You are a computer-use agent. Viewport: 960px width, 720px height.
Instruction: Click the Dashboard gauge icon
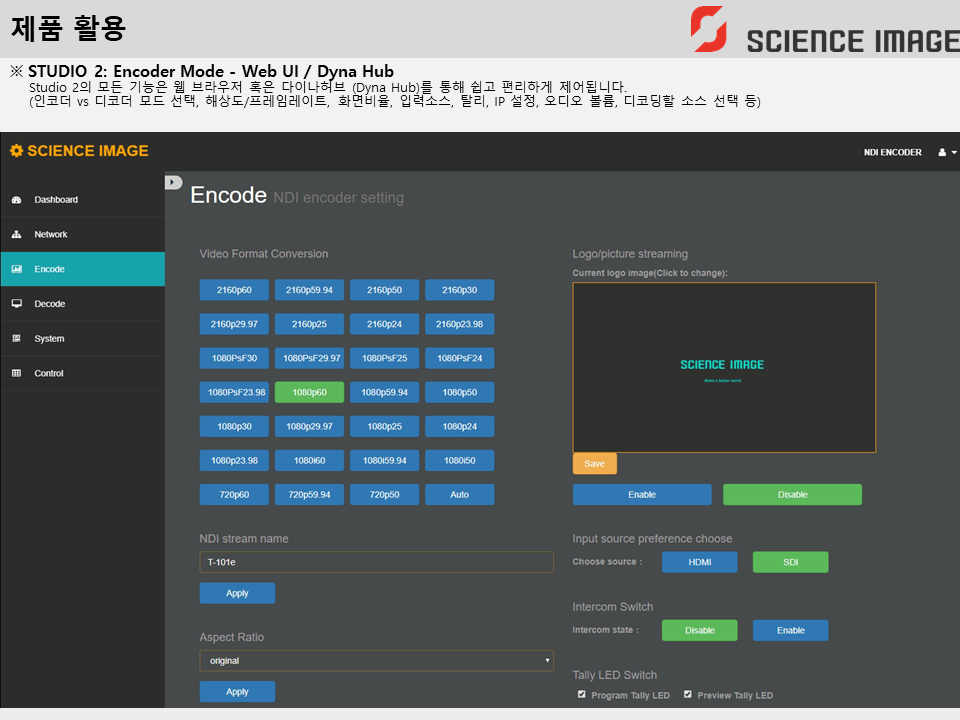[x=17, y=200]
